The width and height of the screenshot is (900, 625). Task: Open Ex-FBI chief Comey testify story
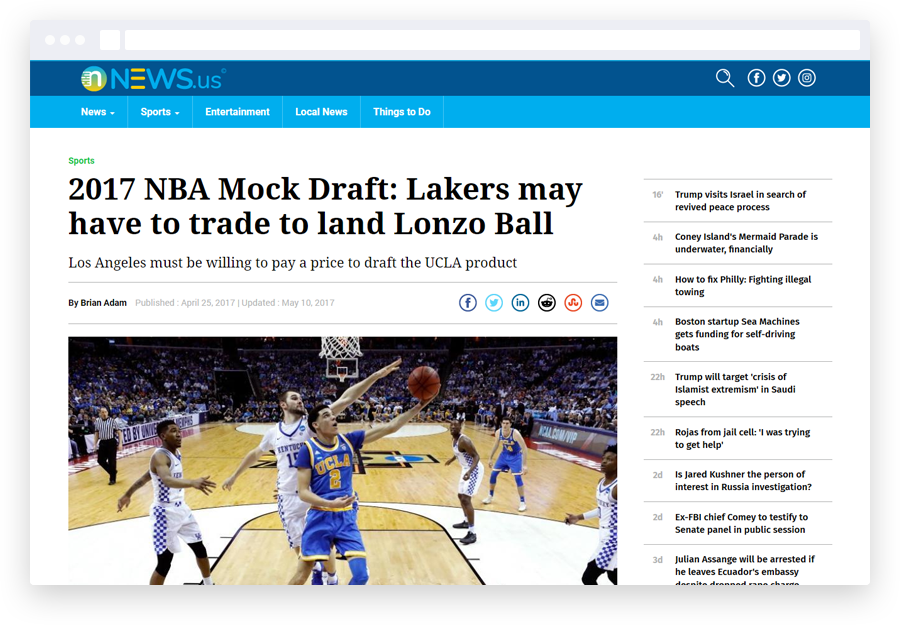point(741,523)
